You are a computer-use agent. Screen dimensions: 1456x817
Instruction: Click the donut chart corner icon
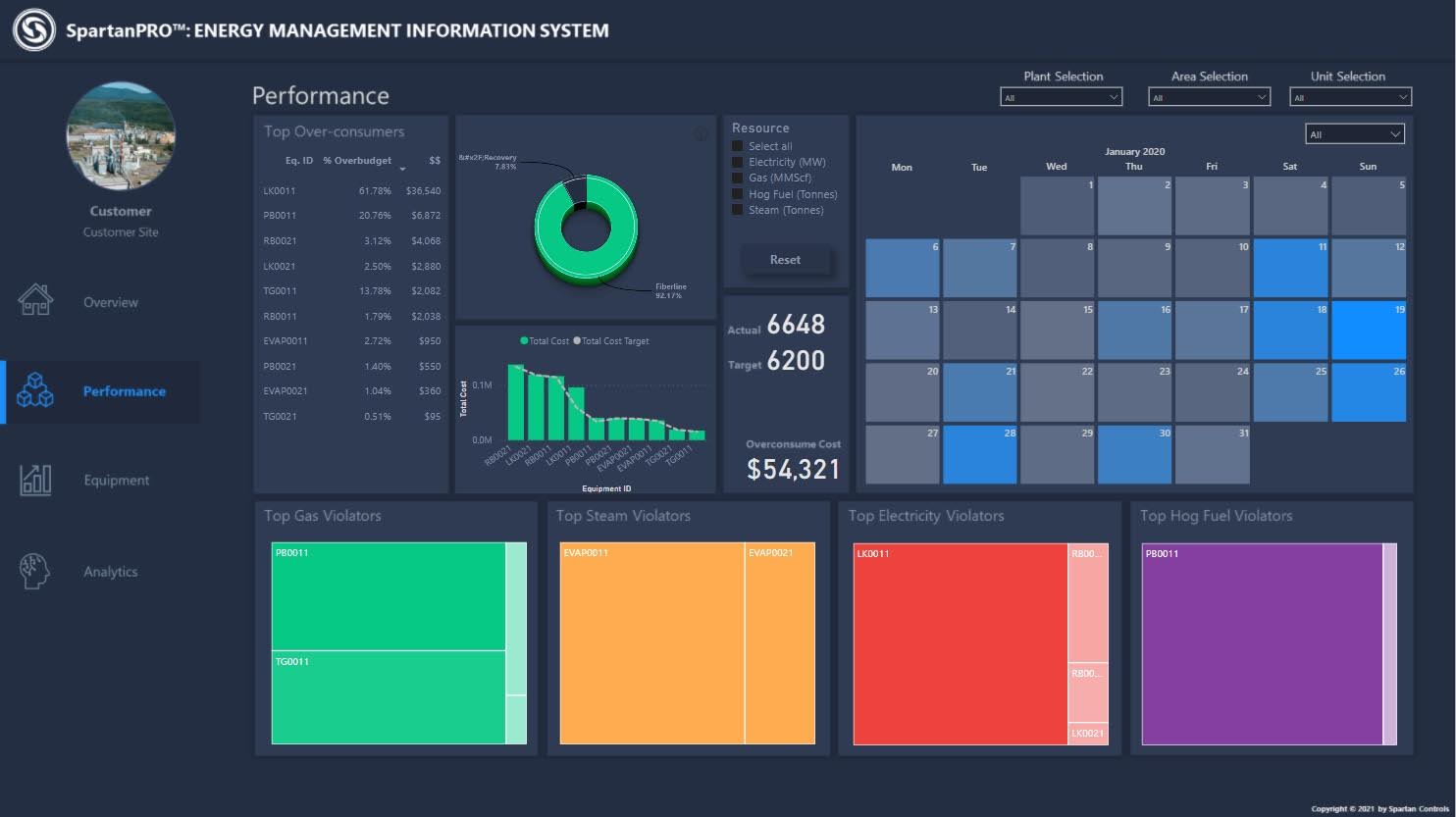point(701,134)
